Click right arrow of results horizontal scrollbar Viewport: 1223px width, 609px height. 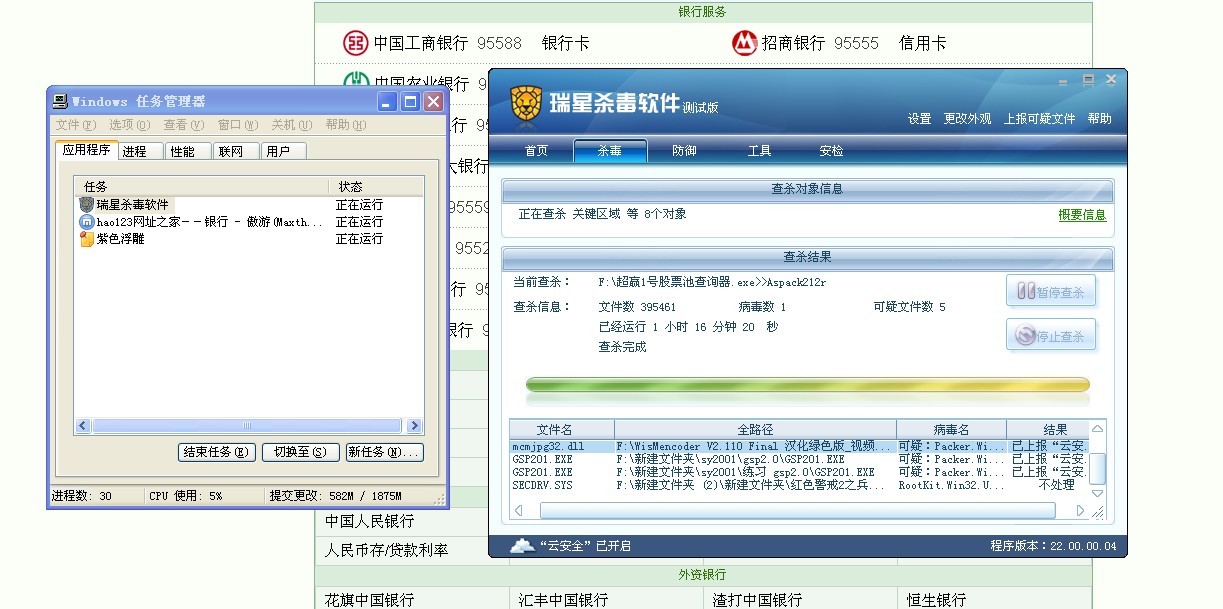[1080, 510]
